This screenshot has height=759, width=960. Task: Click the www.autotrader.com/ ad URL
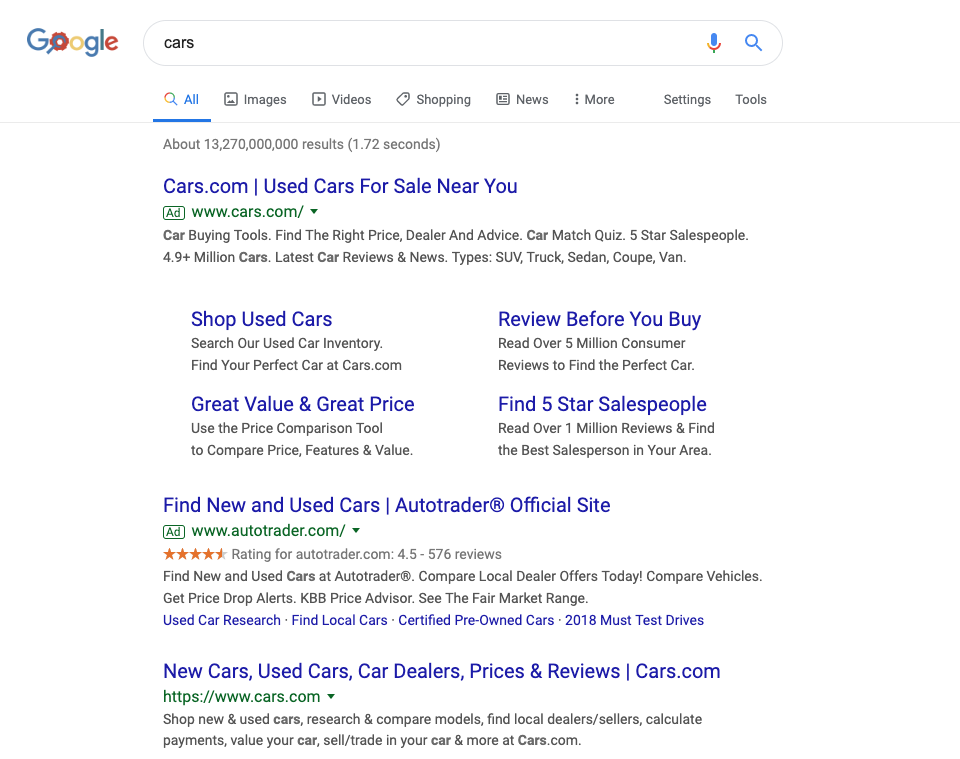(268, 531)
